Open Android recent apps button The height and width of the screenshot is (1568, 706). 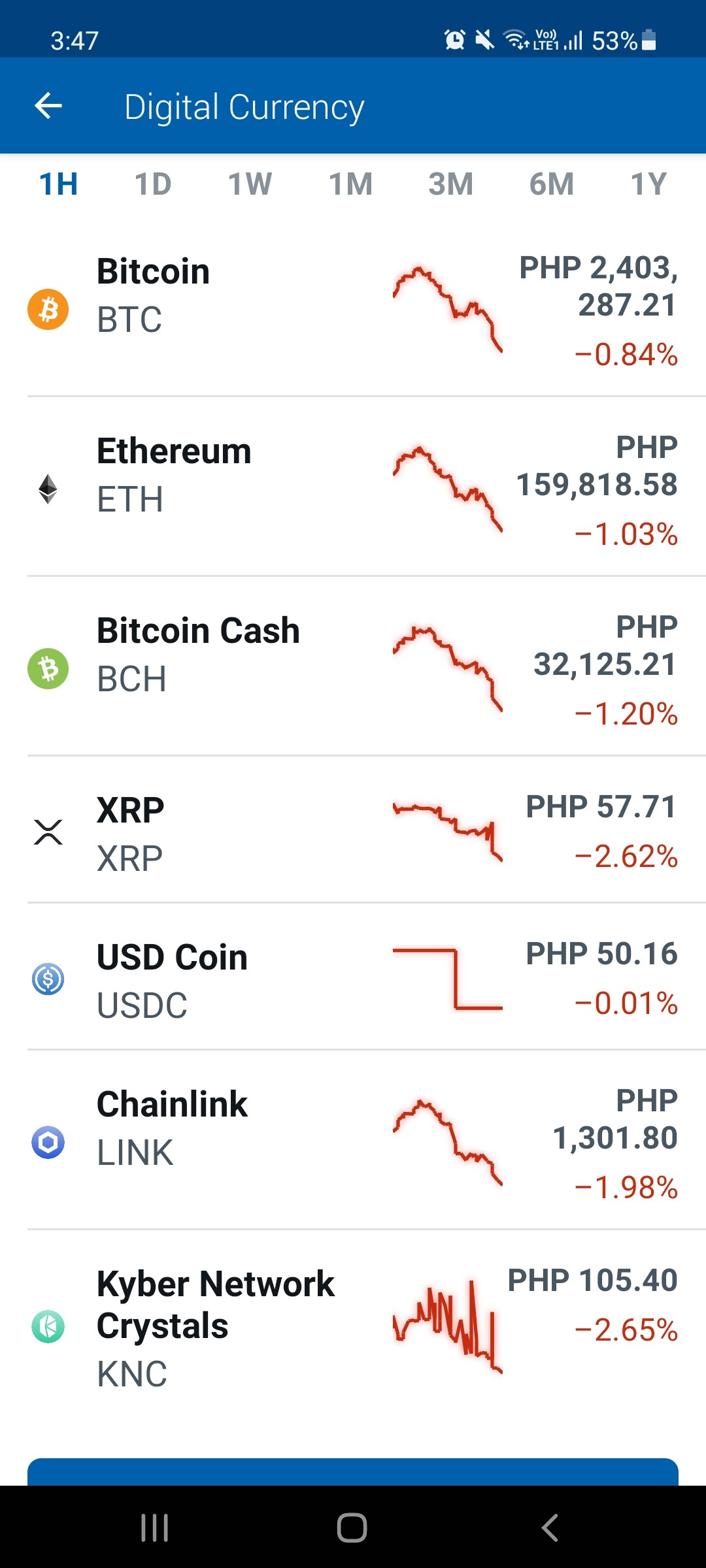pyautogui.click(x=155, y=1527)
